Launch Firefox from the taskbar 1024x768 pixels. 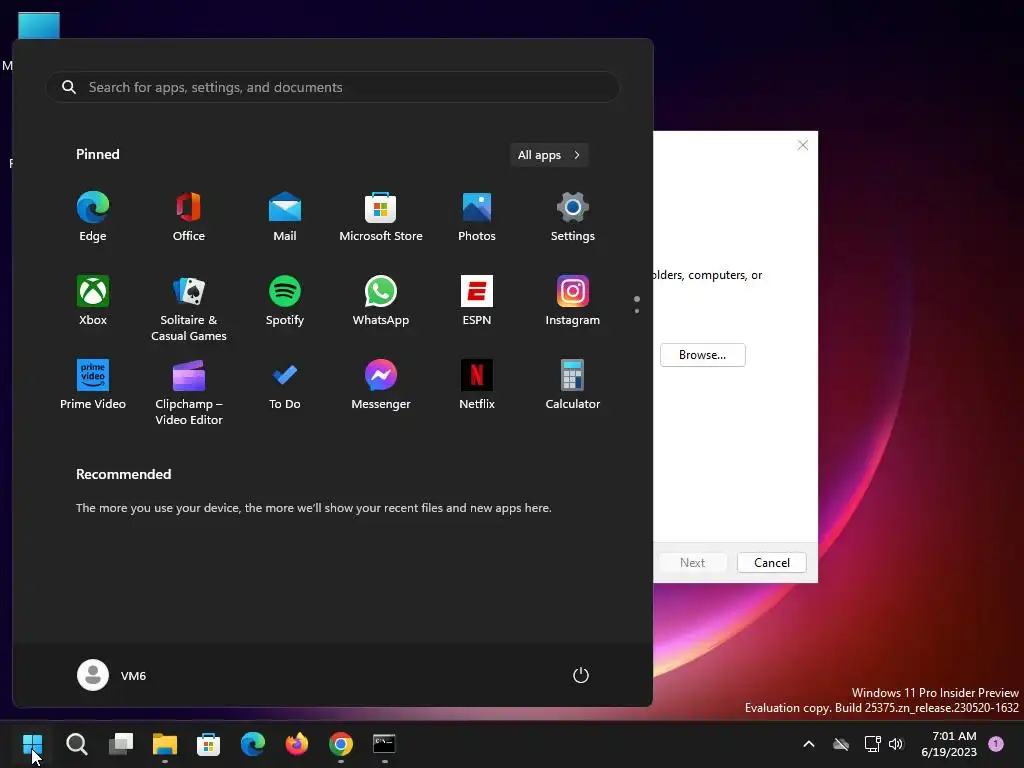pos(296,743)
